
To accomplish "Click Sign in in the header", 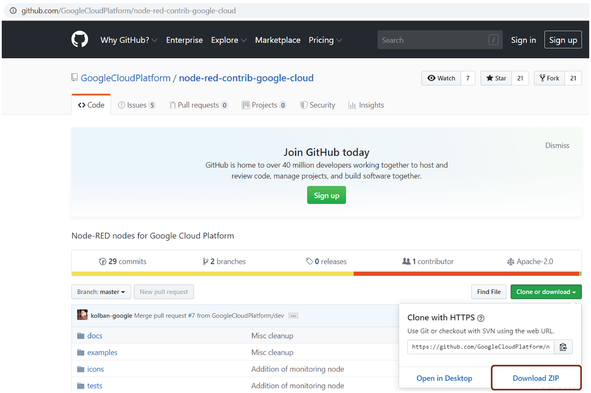I will 523,40.
